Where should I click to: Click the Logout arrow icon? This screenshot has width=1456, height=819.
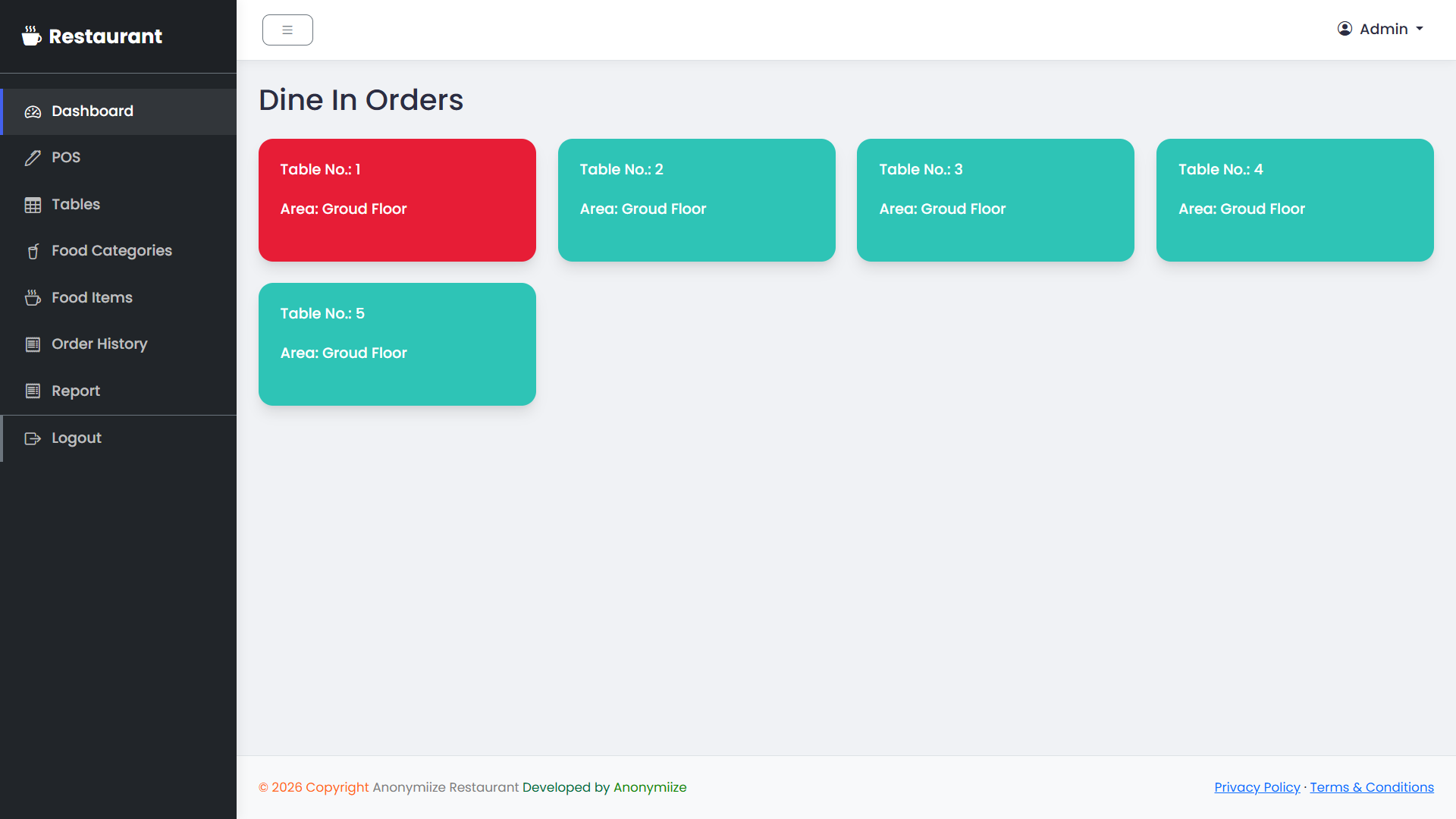pyautogui.click(x=33, y=438)
